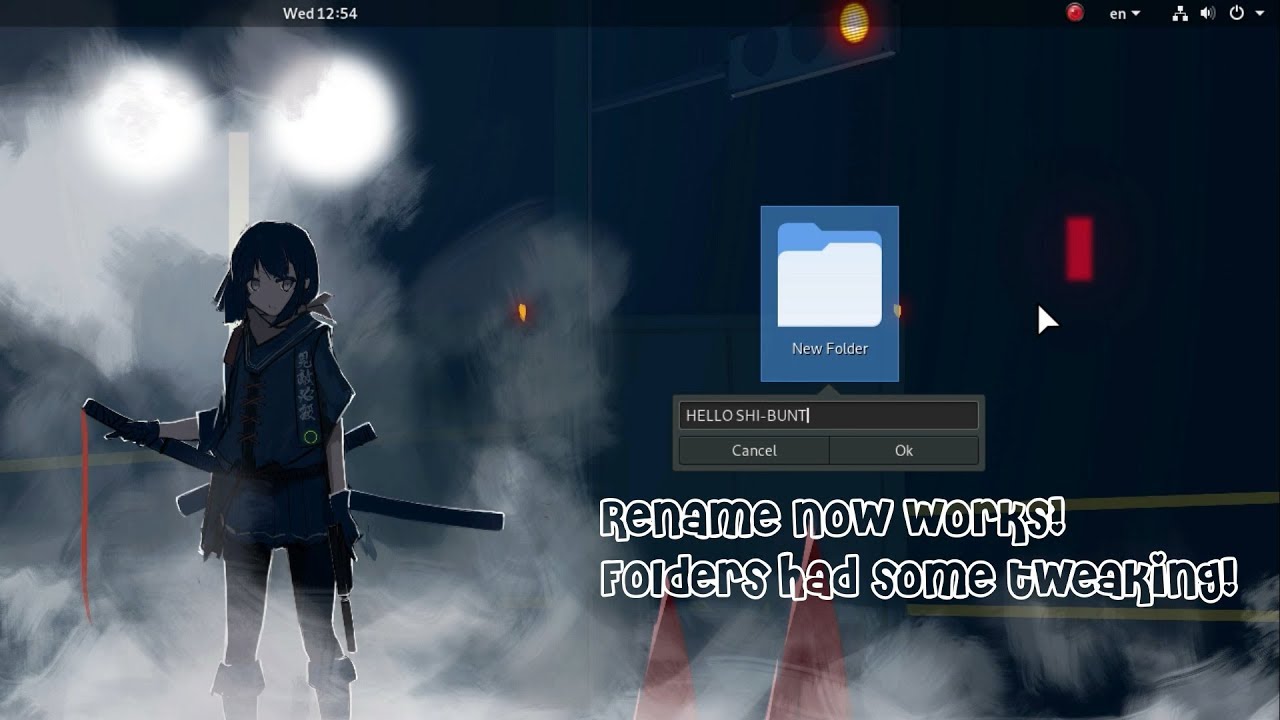Open the power button system menu

pyautogui.click(x=1236, y=13)
